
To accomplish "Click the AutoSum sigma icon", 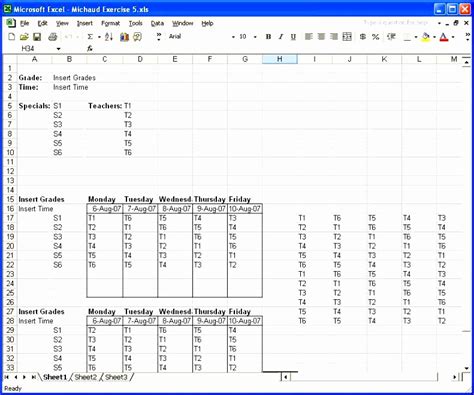I will (90, 37).
